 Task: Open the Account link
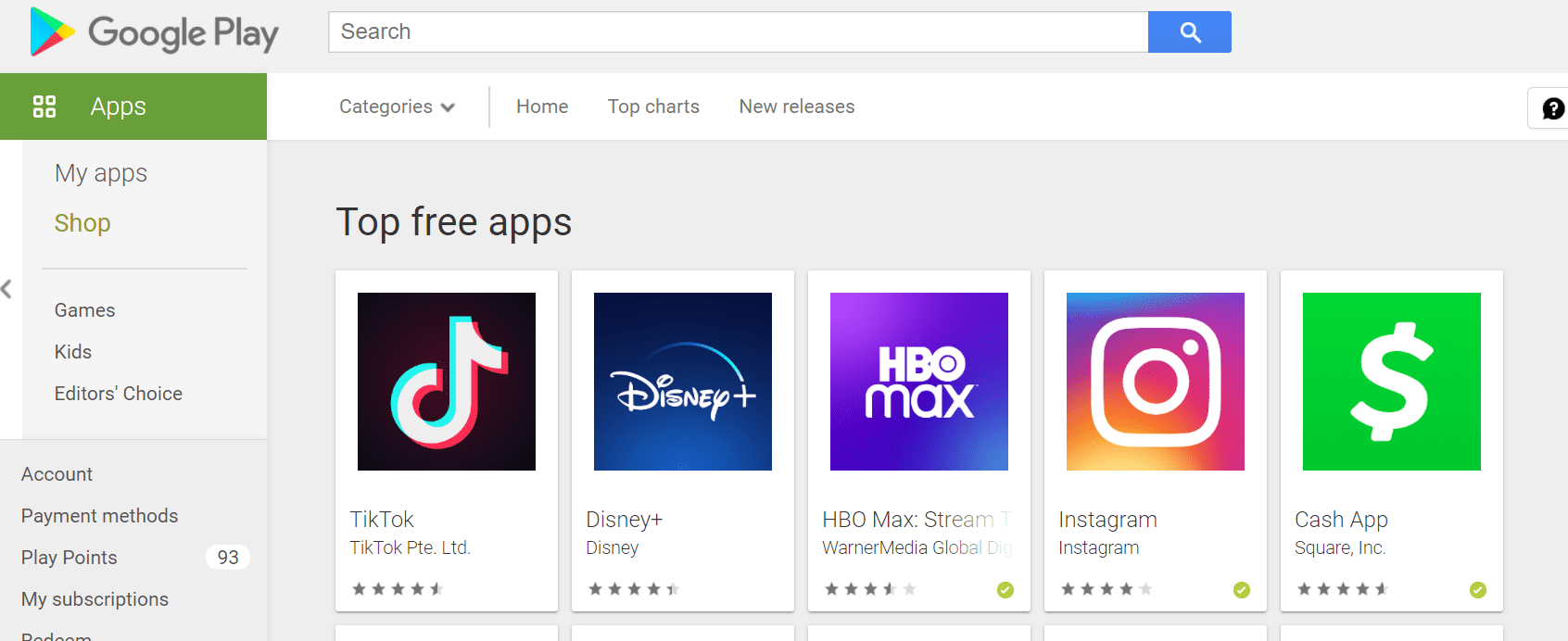(57, 474)
